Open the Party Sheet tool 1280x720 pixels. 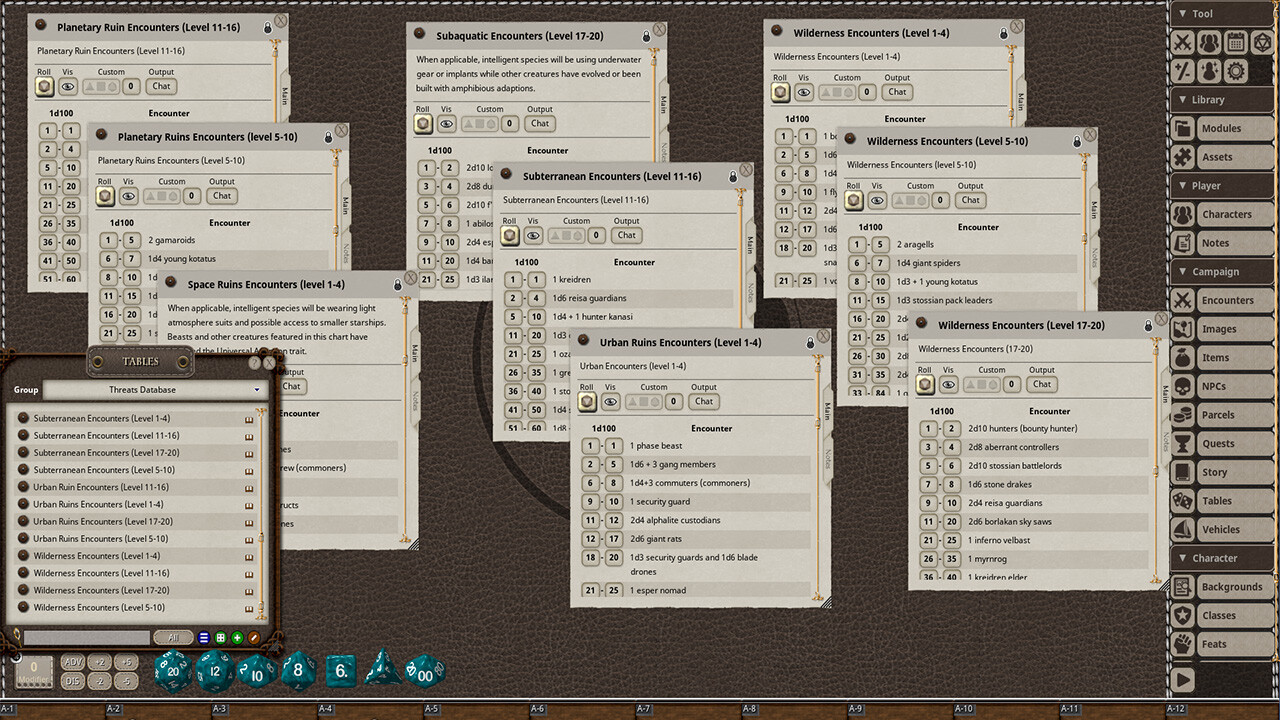[x=1210, y=42]
